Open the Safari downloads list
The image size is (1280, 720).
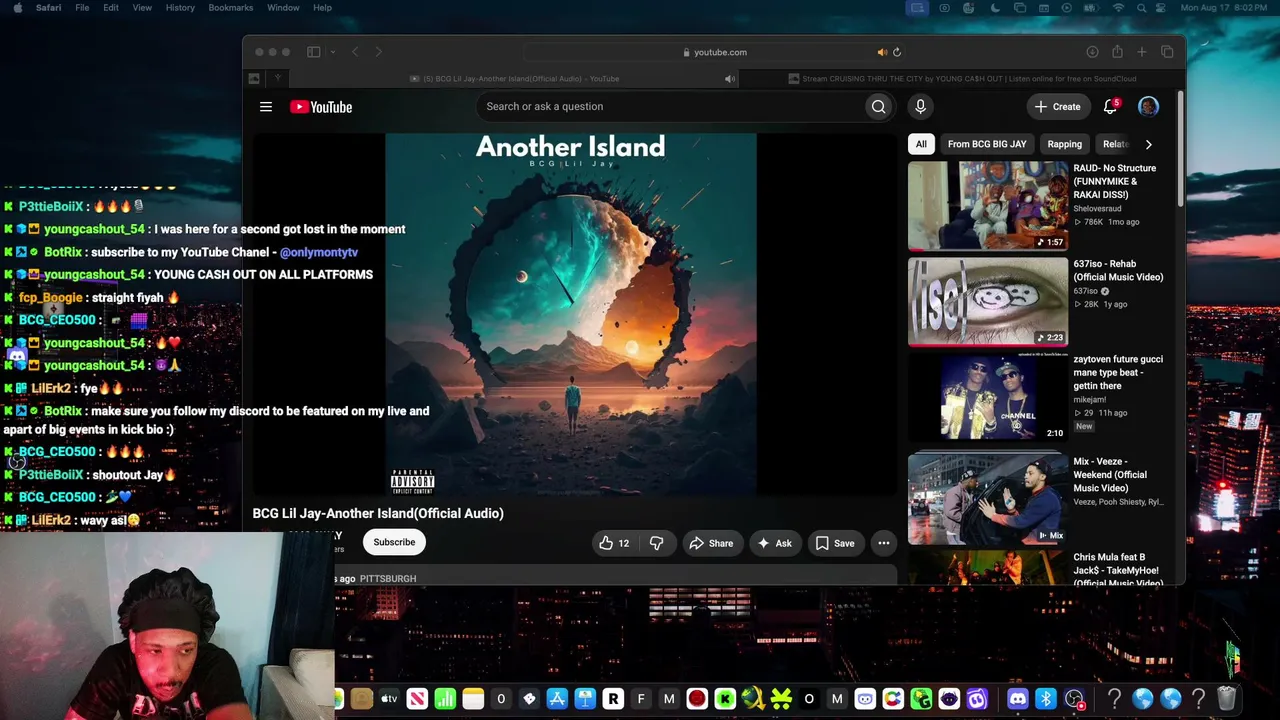[x=1092, y=52]
